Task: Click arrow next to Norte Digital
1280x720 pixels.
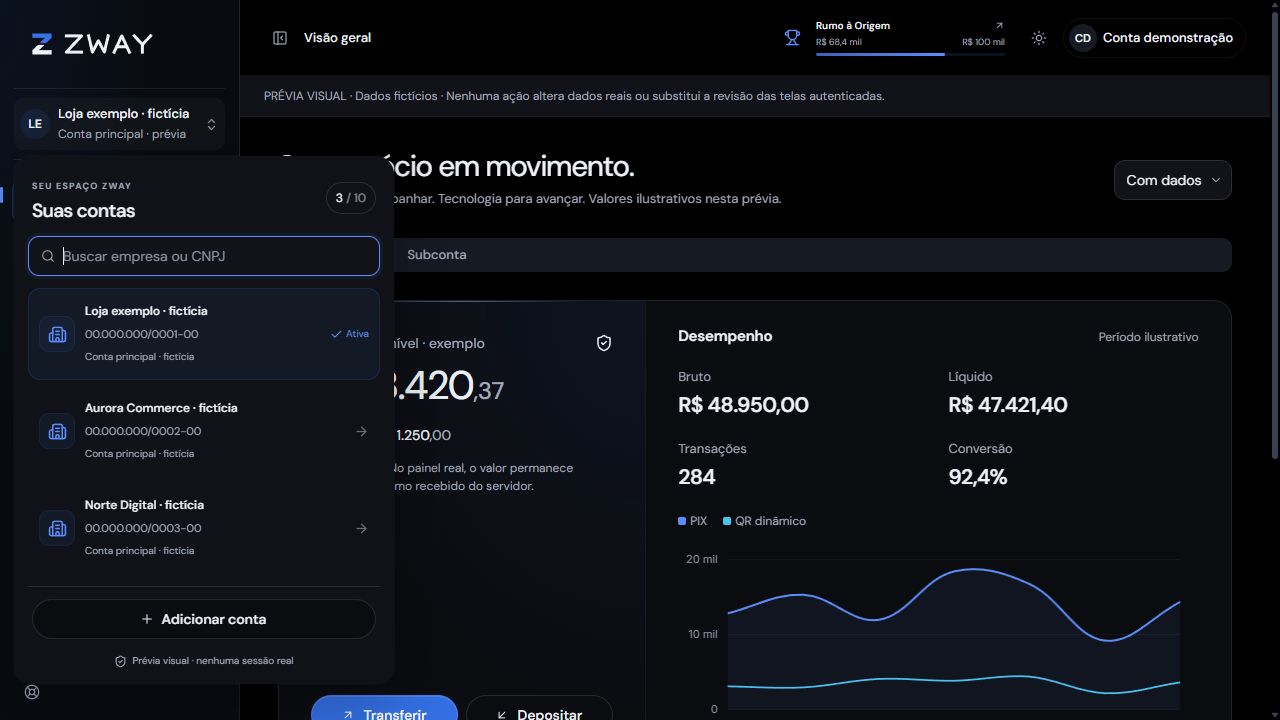Action: tap(361, 528)
